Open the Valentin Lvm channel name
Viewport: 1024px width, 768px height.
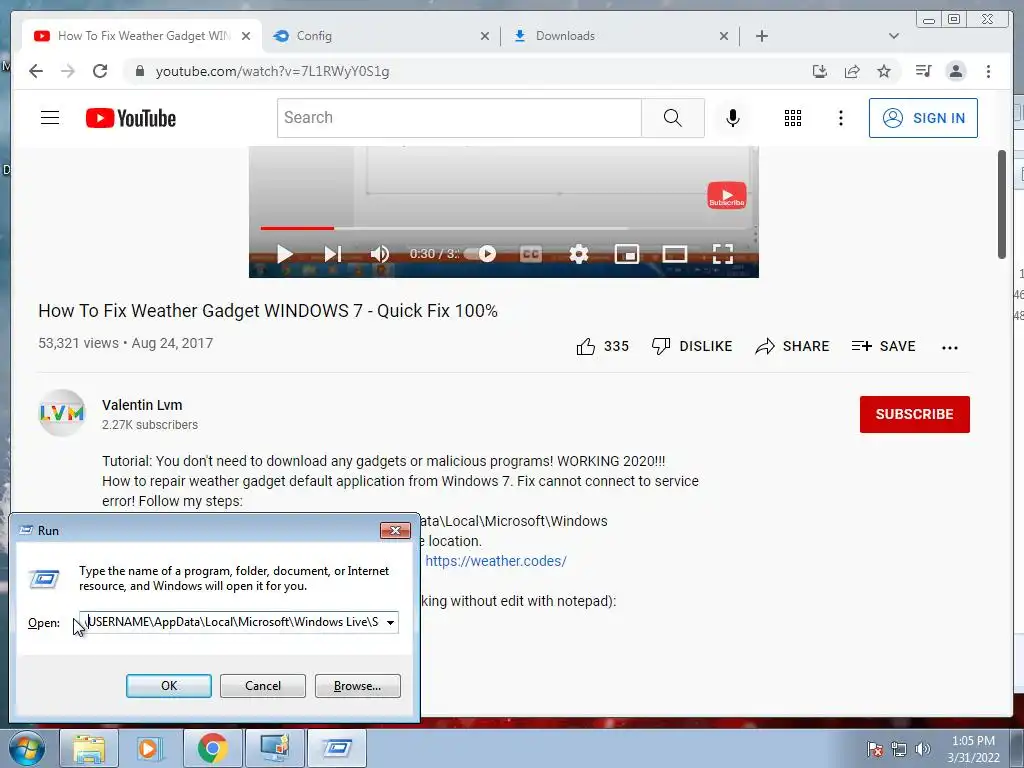(x=142, y=405)
